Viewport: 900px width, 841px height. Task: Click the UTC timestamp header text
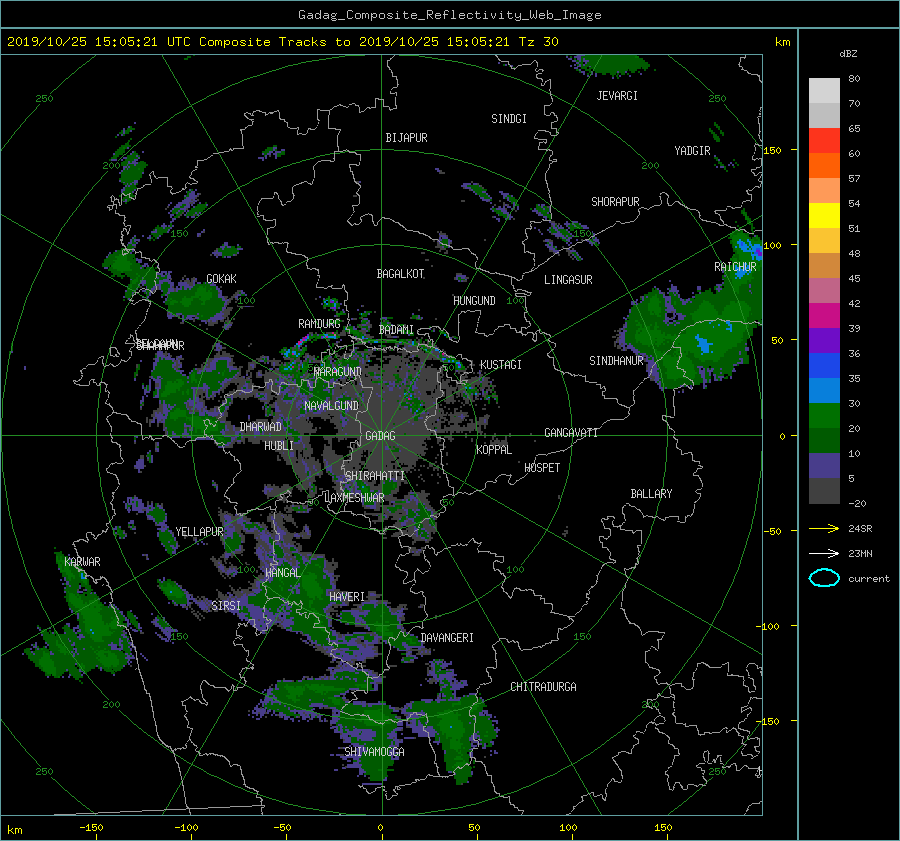283,42
